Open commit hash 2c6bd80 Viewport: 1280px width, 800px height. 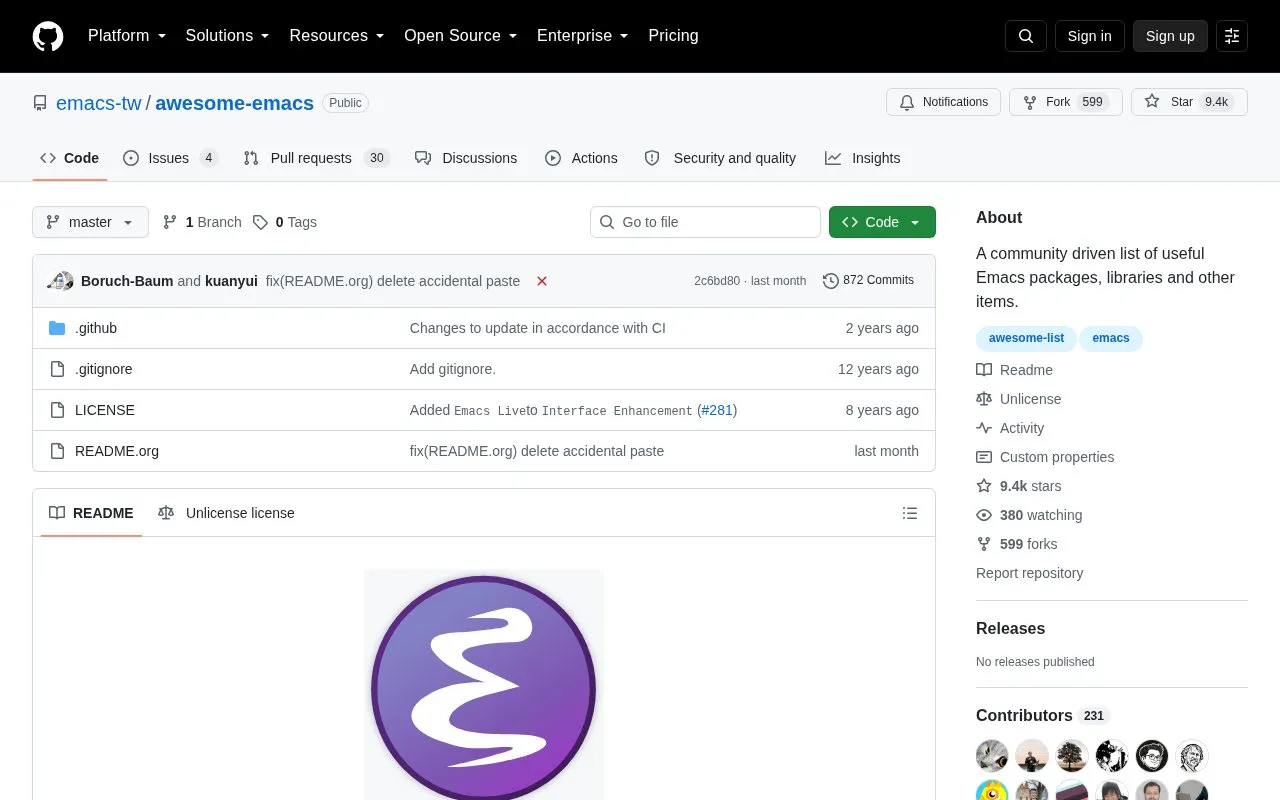717,281
